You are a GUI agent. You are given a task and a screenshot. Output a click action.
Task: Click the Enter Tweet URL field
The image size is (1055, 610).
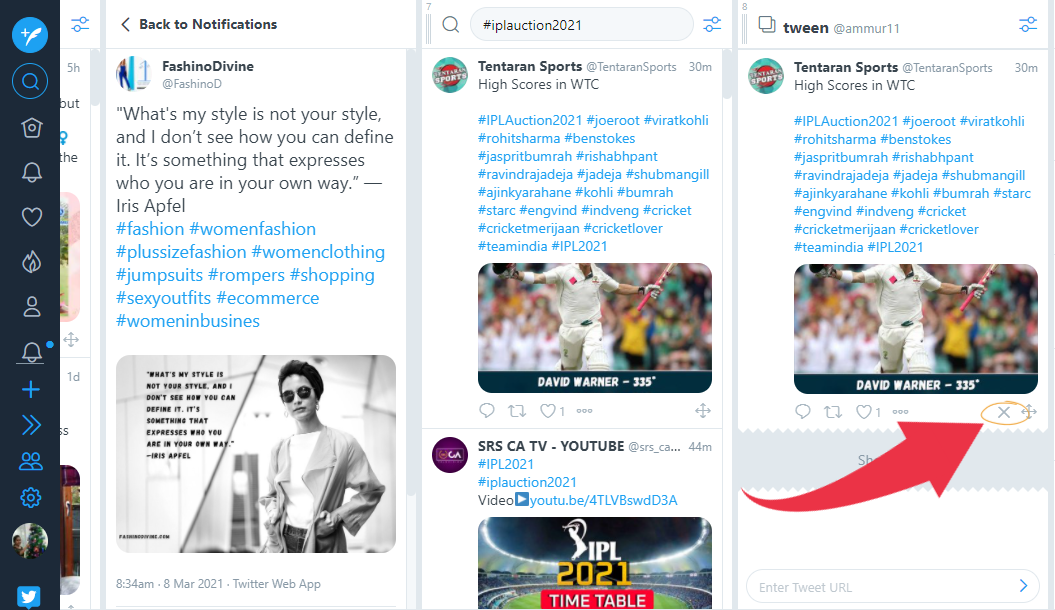(x=881, y=587)
